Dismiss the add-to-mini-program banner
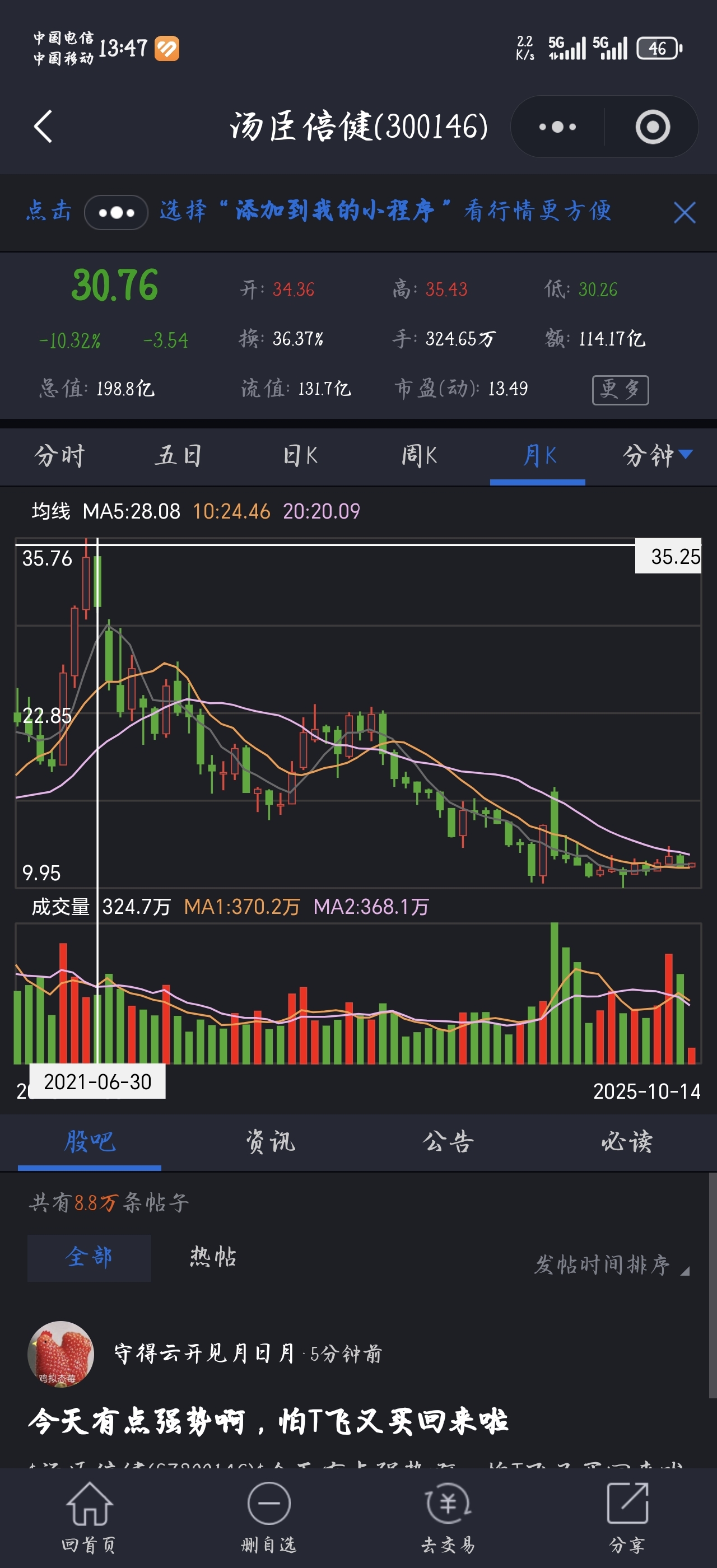This screenshot has width=717, height=1568. pyautogui.click(x=684, y=212)
